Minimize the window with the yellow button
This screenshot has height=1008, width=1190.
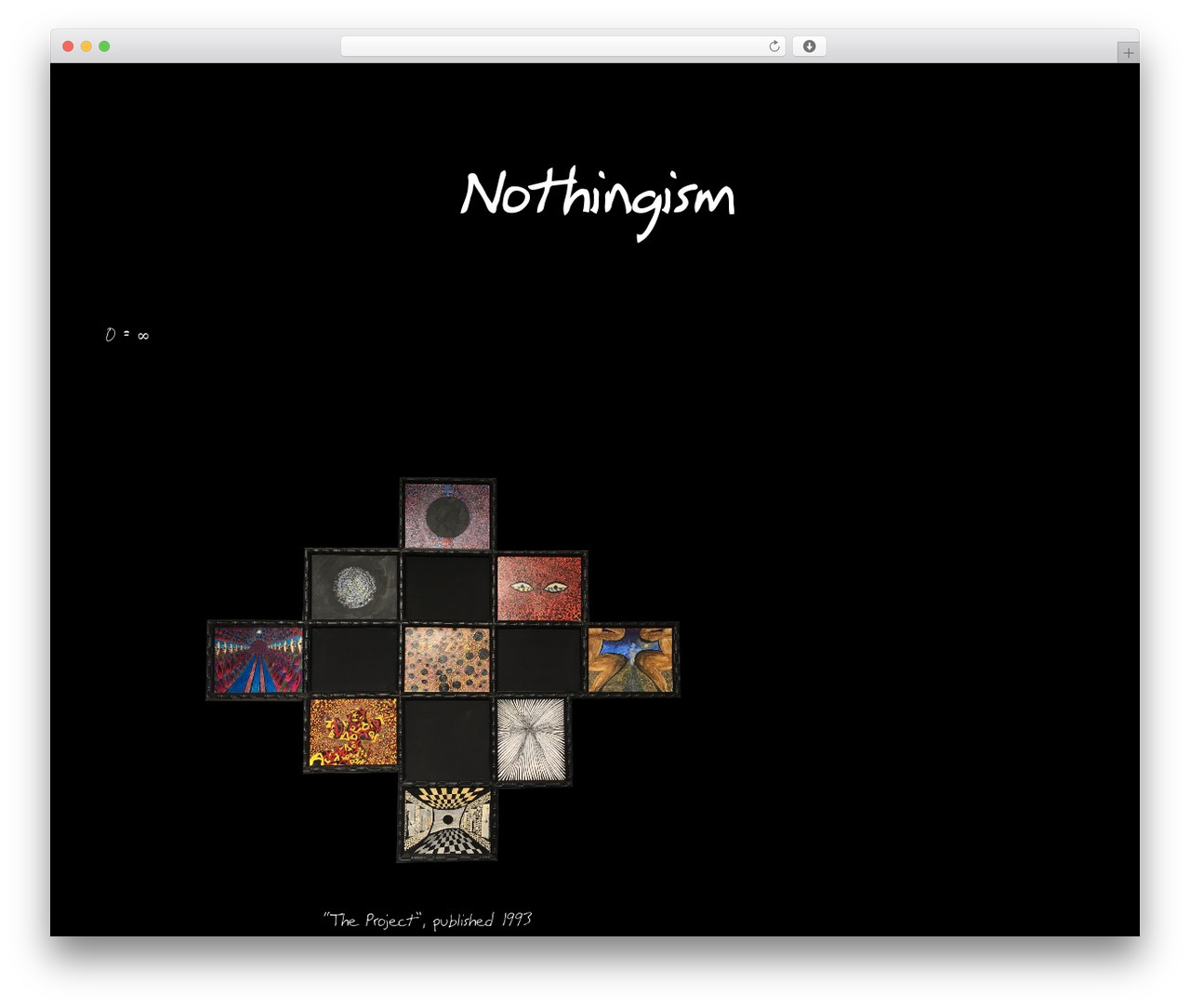click(86, 46)
